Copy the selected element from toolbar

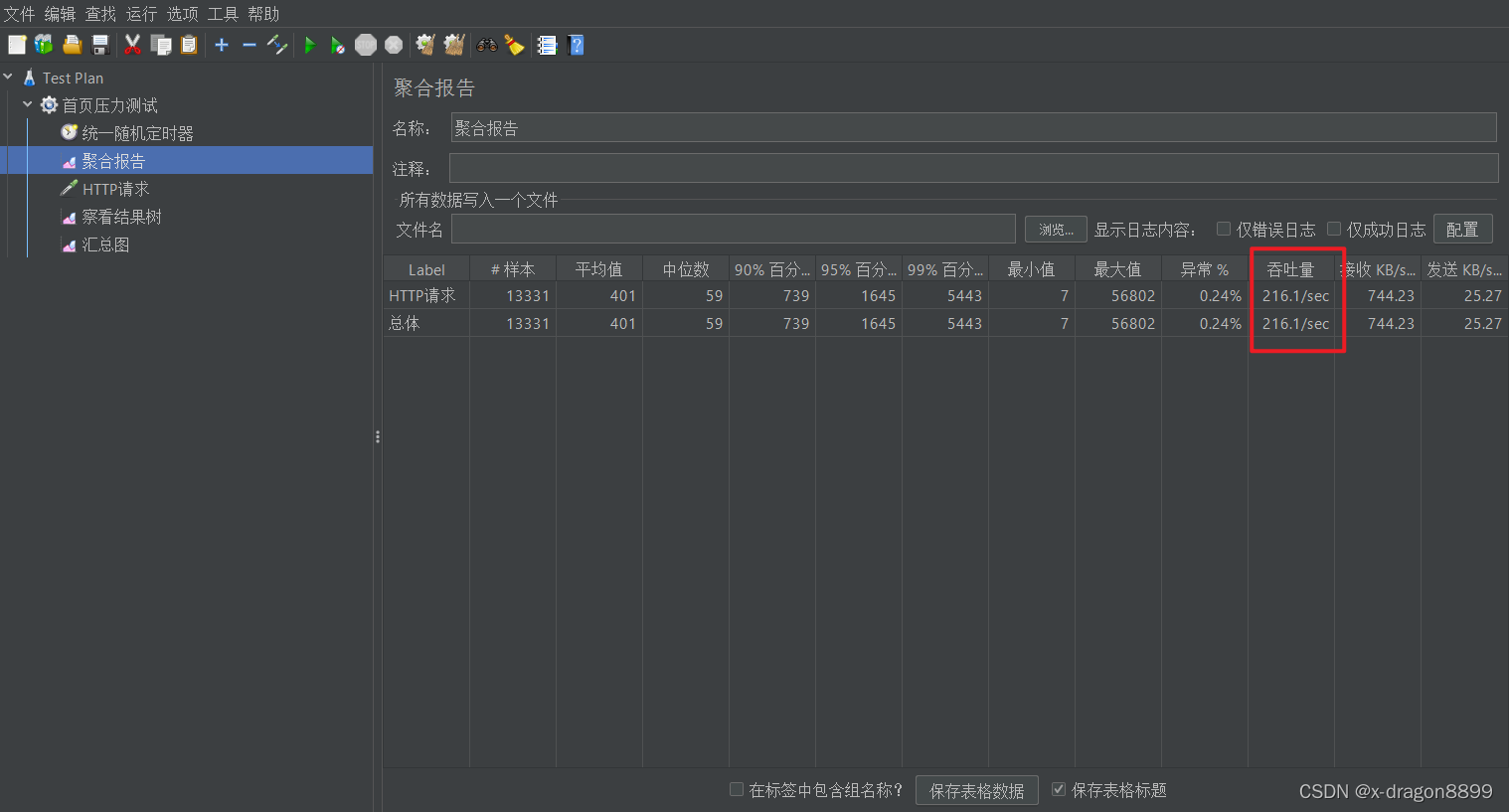(x=161, y=45)
